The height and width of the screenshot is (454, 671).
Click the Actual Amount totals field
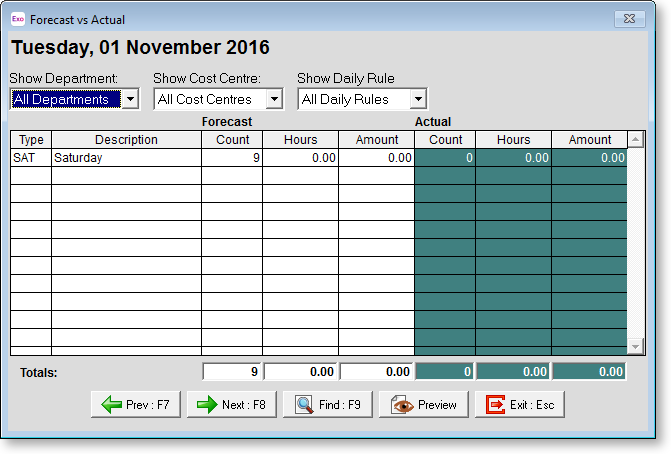click(589, 372)
